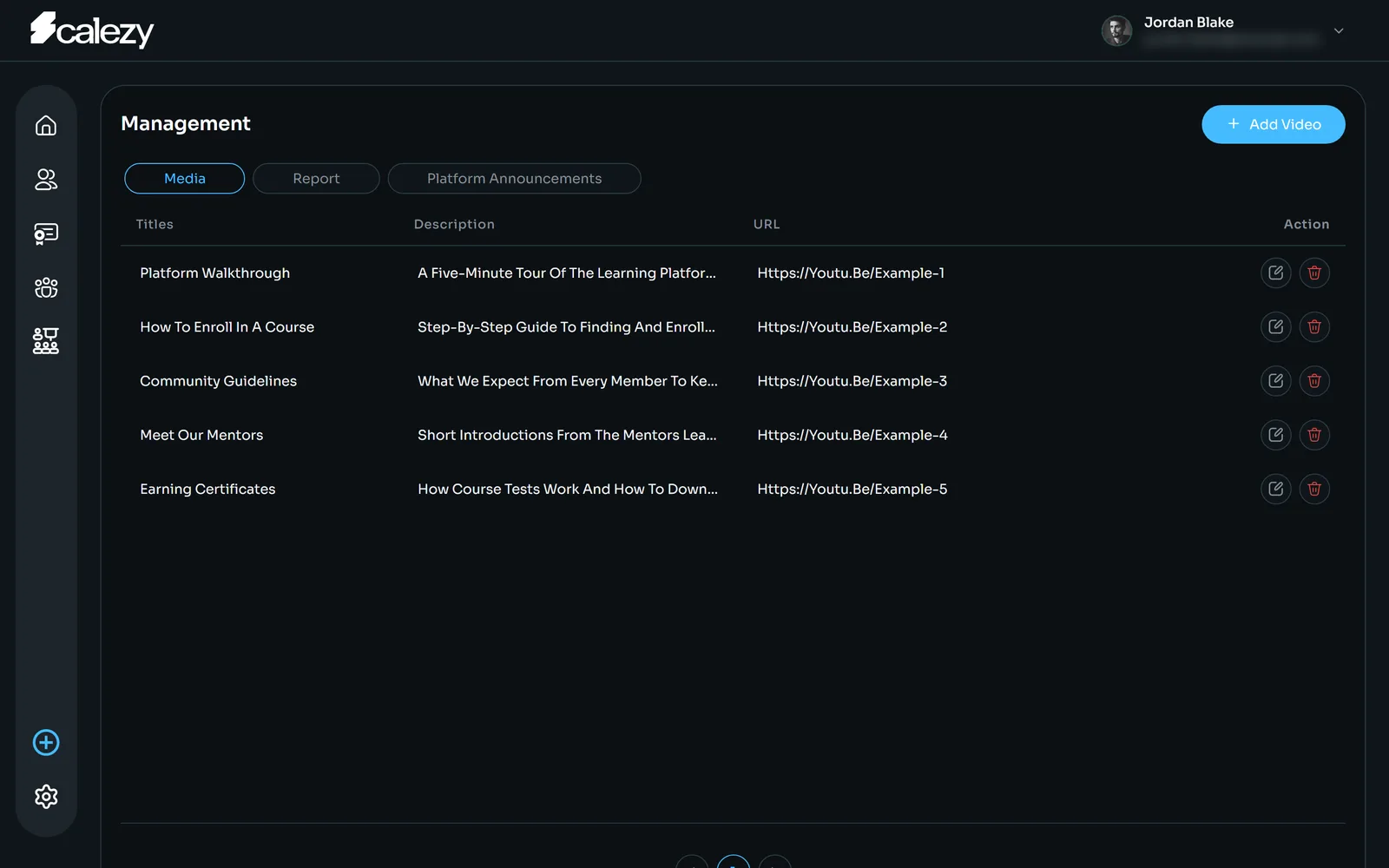Delete the Platform Walkthrough video

1314,273
